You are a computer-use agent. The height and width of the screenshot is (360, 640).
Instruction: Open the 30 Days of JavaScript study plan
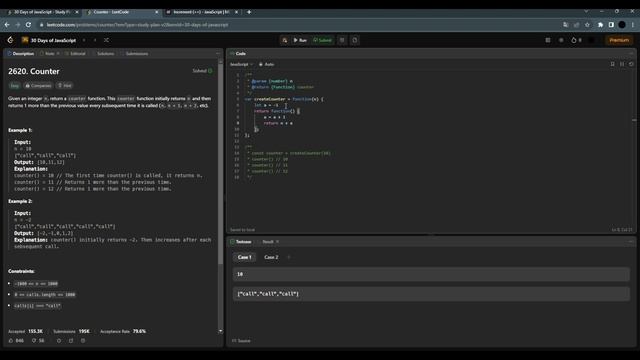49,40
